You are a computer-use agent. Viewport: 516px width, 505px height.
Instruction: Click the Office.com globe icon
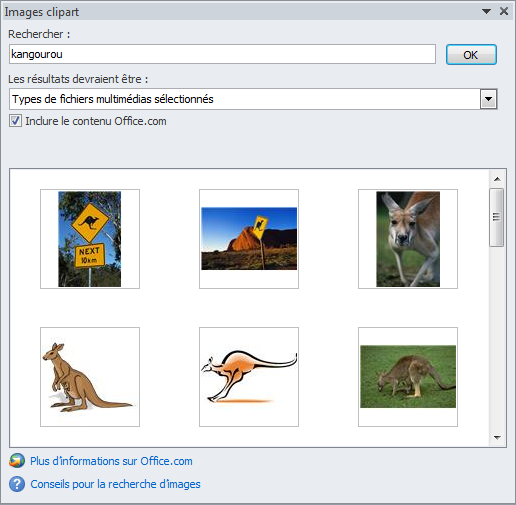[17, 461]
